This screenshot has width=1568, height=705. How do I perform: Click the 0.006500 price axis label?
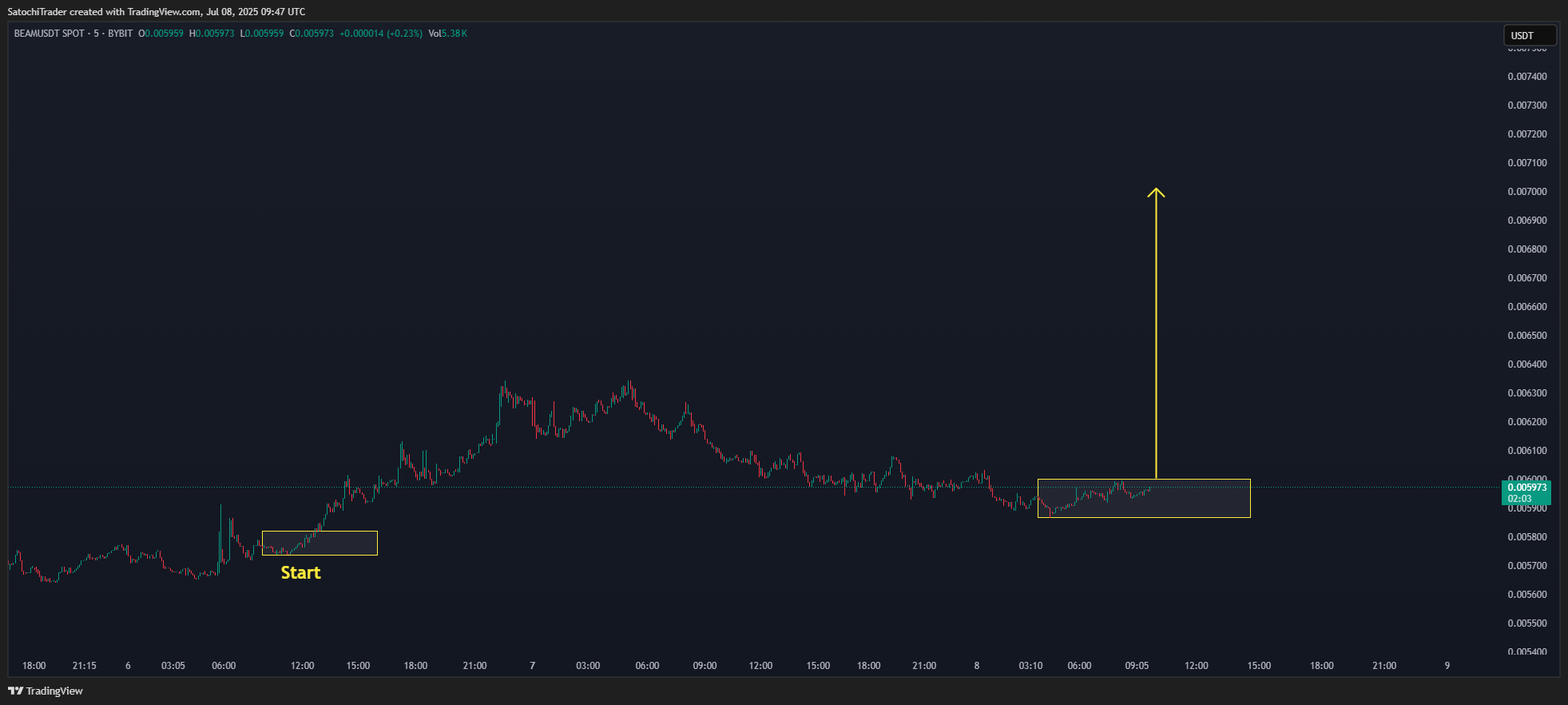click(x=1527, y=336)
